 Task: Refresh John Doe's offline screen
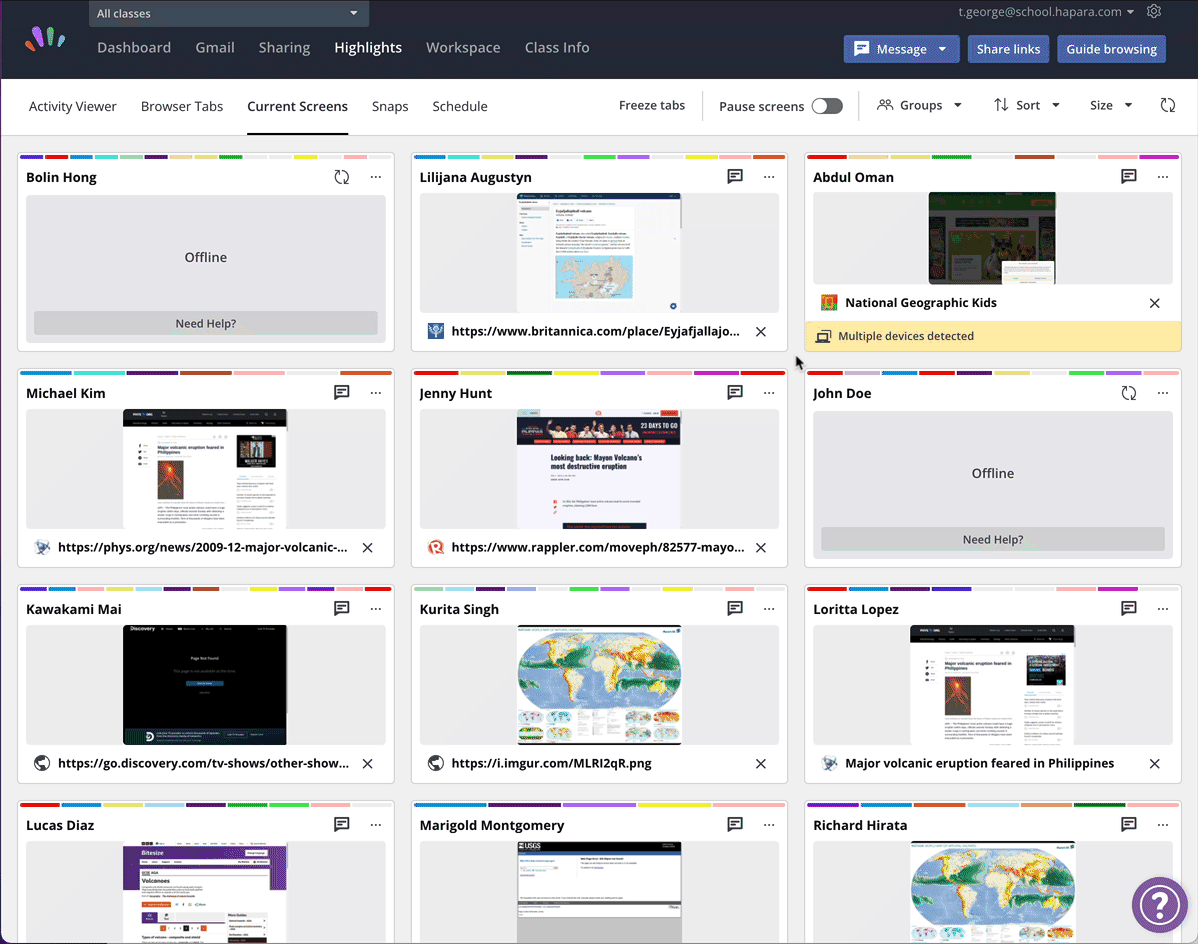click(1128, 393)
